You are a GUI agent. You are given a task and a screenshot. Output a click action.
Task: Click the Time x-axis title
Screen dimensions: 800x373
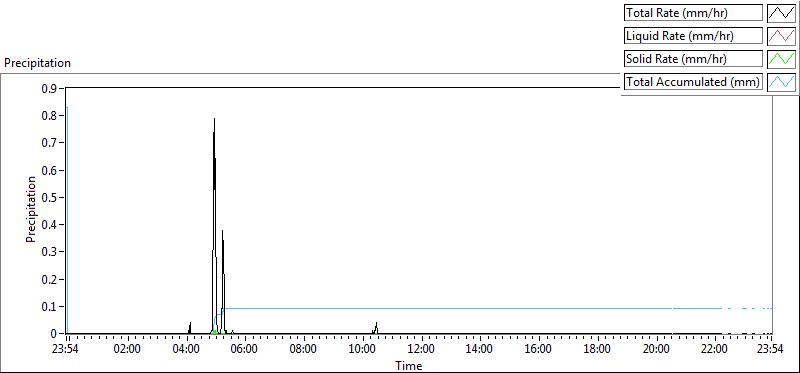point(409,365)
